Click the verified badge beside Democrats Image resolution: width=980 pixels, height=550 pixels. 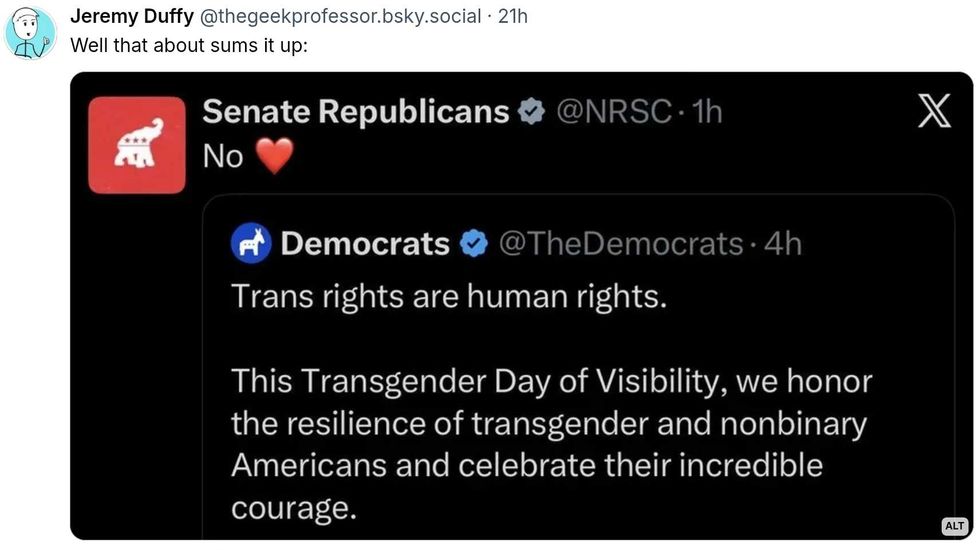pos(473,243)
